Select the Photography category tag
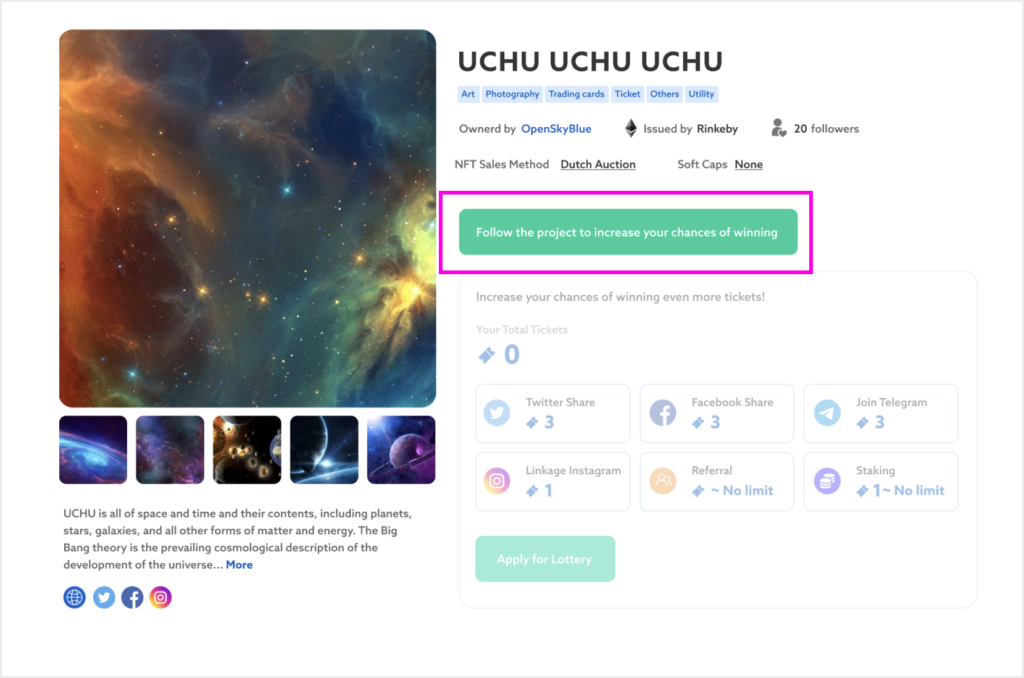This screenshot has height=678, width=1024. [x=512, y=94]
